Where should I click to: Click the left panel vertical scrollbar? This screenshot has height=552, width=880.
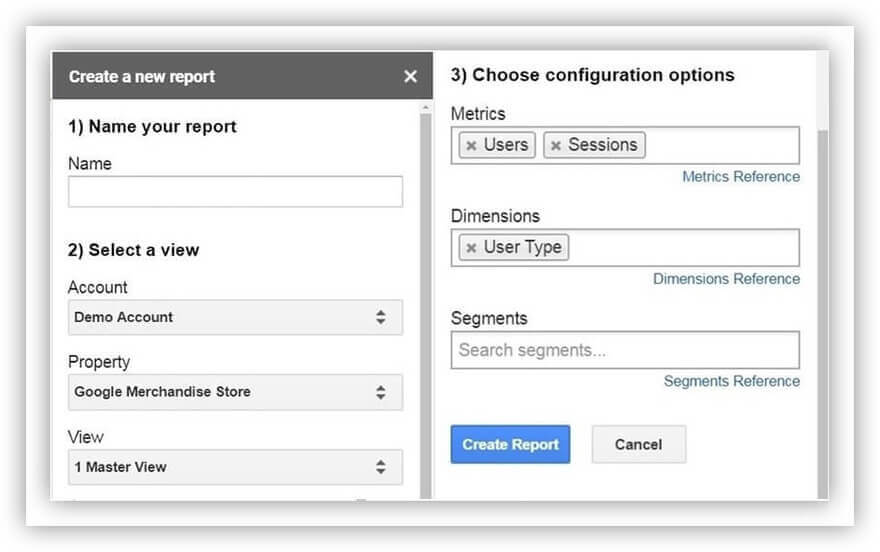pos(426,306)
